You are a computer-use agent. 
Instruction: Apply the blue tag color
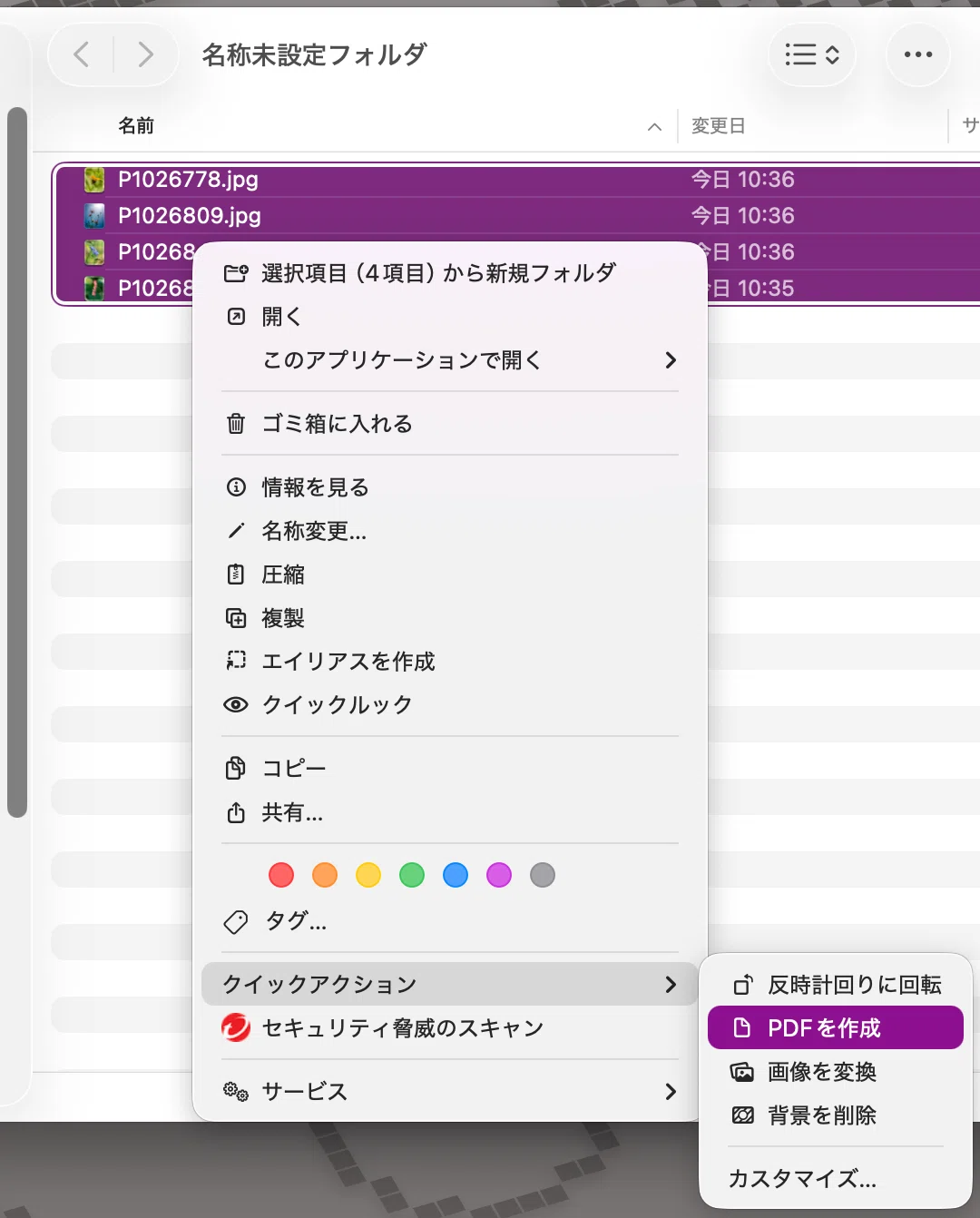pos(456,875)
